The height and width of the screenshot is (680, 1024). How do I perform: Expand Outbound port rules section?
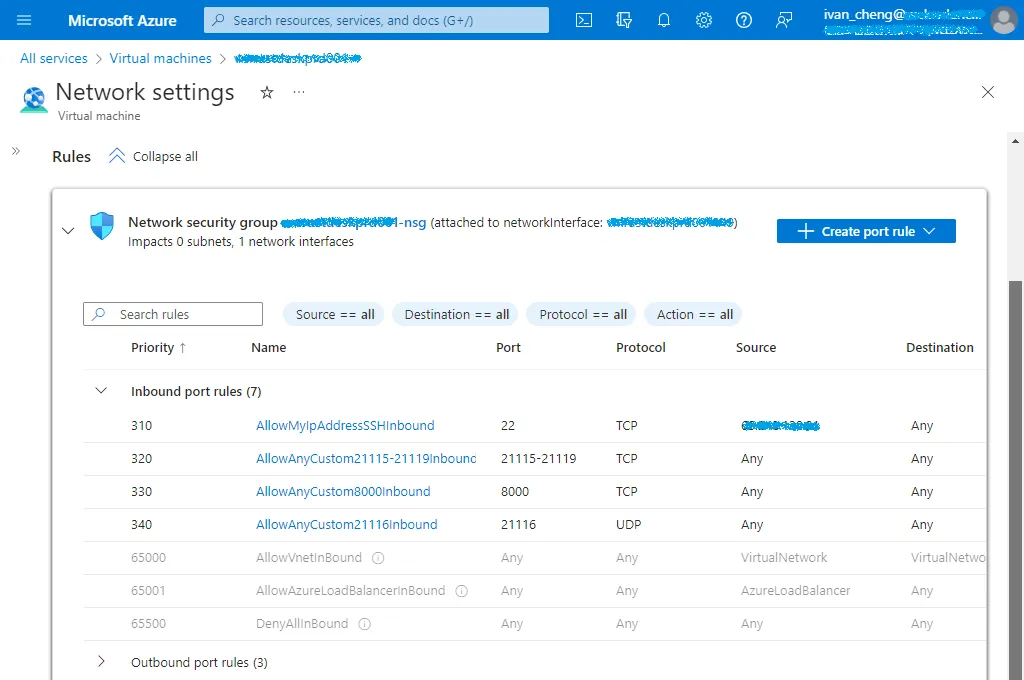(x=101, y=661)
